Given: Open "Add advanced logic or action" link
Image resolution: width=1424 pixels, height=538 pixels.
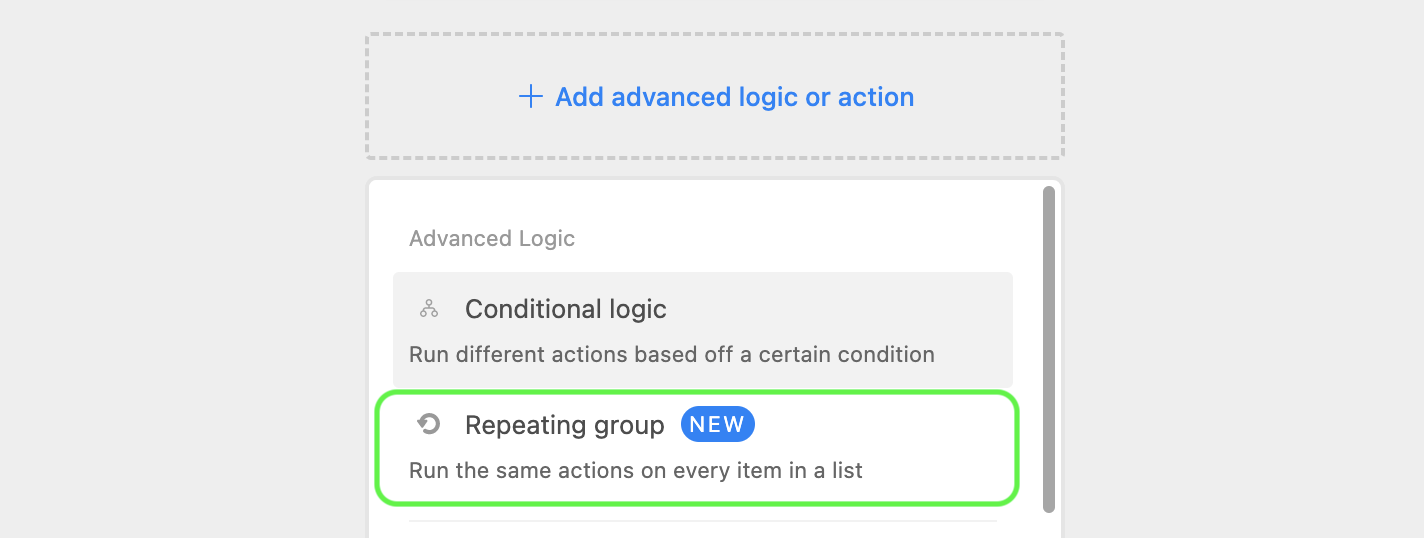Looking at the screenshot, I should pos(716,97).
